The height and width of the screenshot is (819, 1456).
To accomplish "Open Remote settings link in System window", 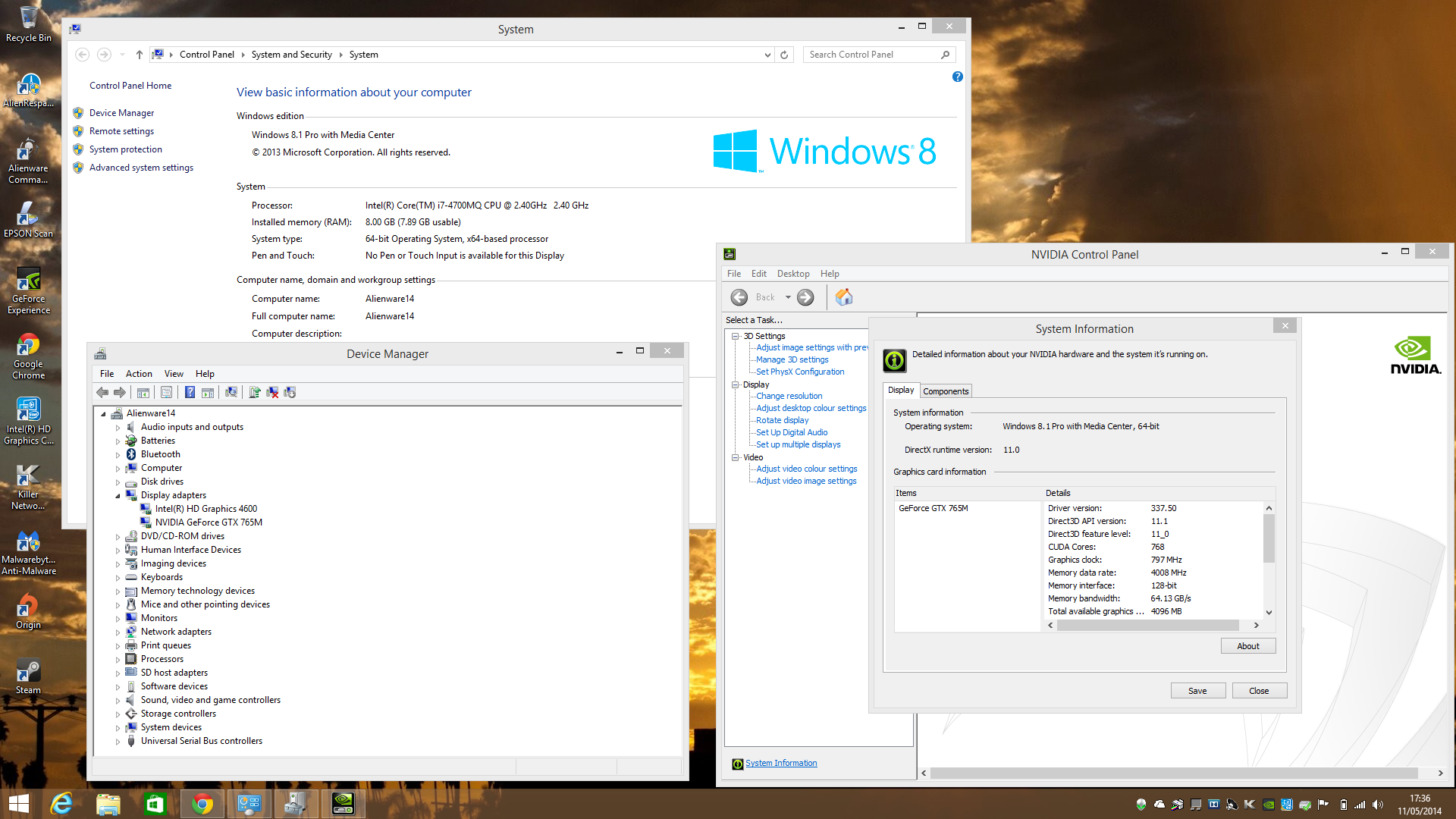I will click(121, 131).
